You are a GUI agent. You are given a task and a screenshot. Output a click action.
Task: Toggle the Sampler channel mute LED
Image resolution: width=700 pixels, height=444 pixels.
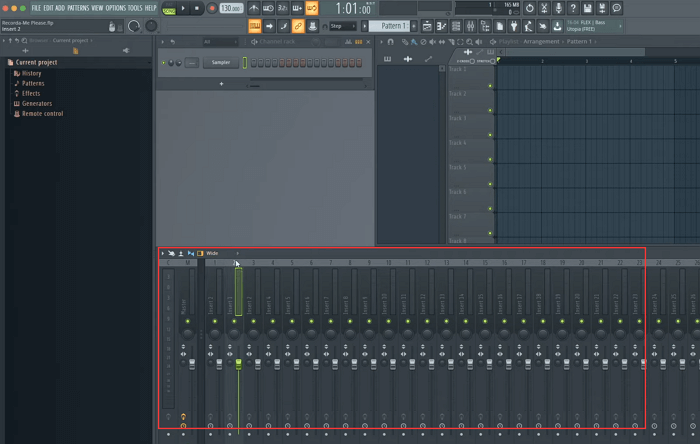pyautogui.click(x=163, y=63)
